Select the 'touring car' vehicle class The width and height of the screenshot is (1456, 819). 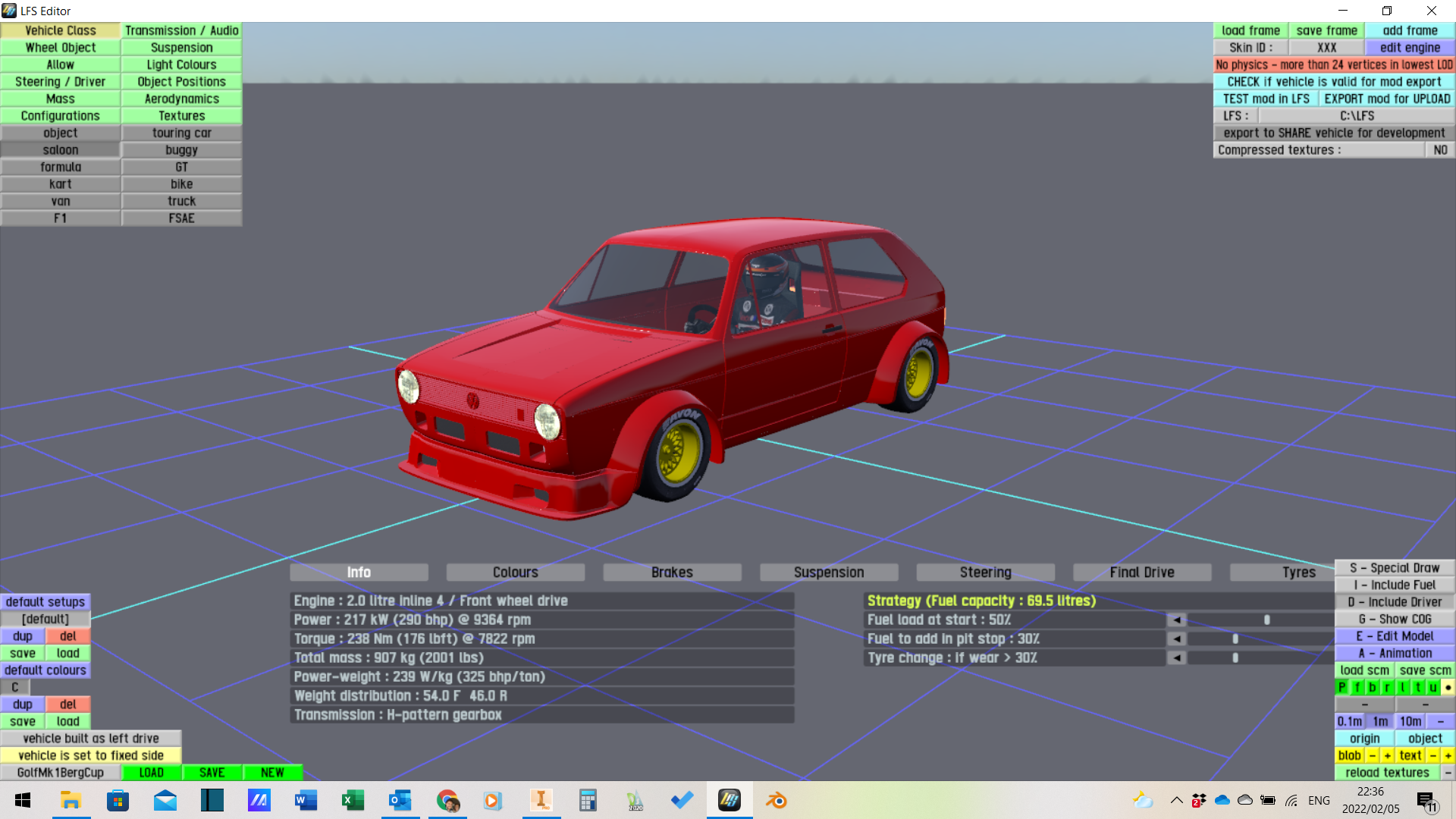tap(181, 133)
